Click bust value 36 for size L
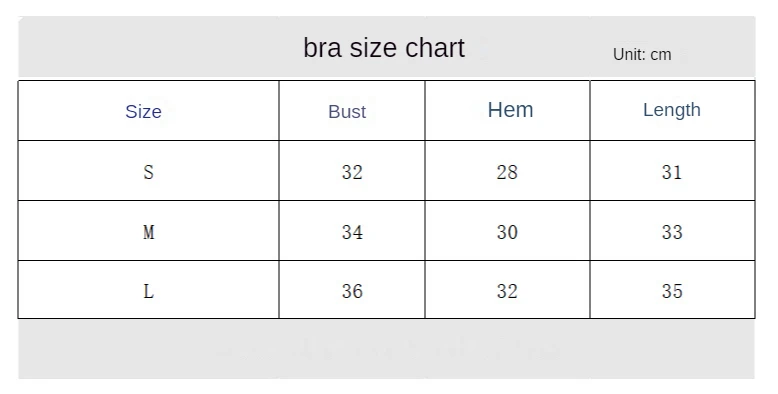This screenshot has width=778, height=394. (352, 291)
